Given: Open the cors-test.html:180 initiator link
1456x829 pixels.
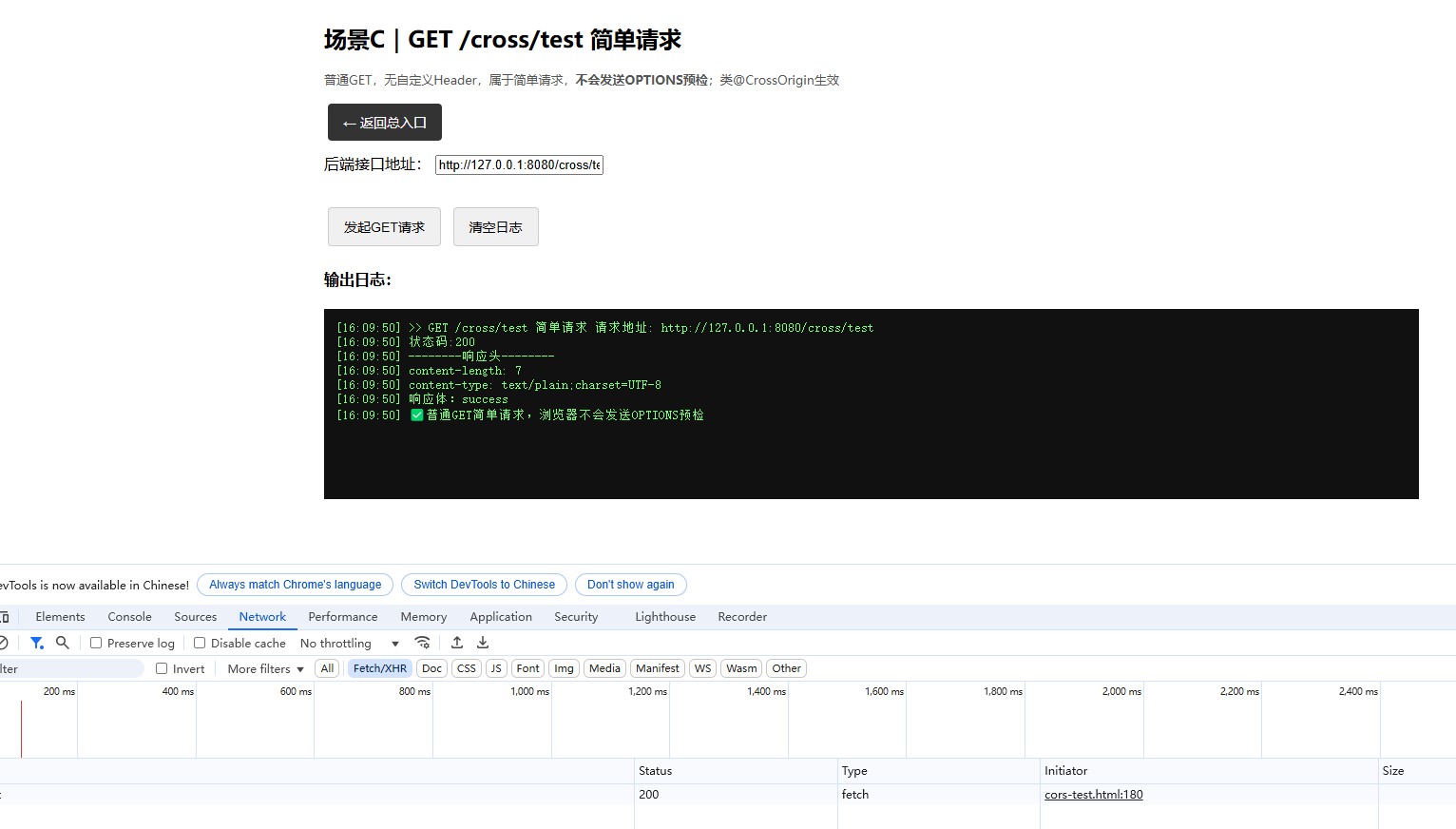Looking at the screenshot, I should click(1094, 795).
